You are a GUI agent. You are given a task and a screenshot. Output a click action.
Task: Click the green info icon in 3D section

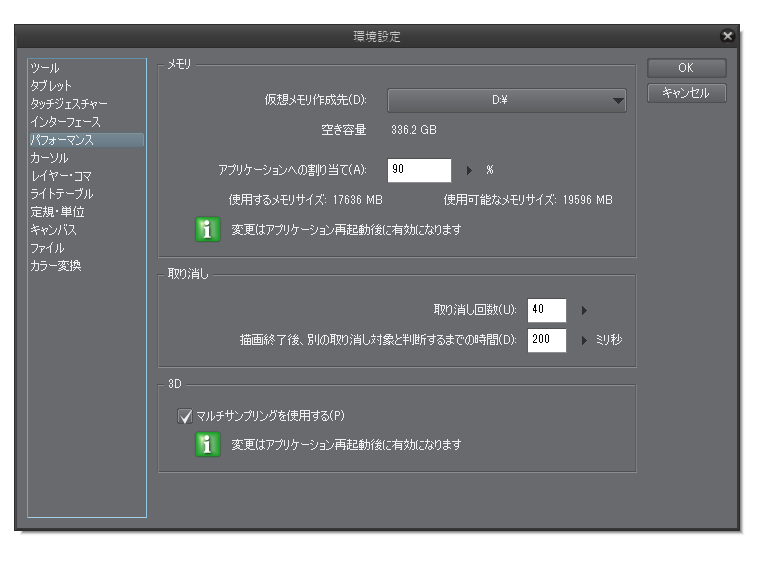tap(207, 445)
